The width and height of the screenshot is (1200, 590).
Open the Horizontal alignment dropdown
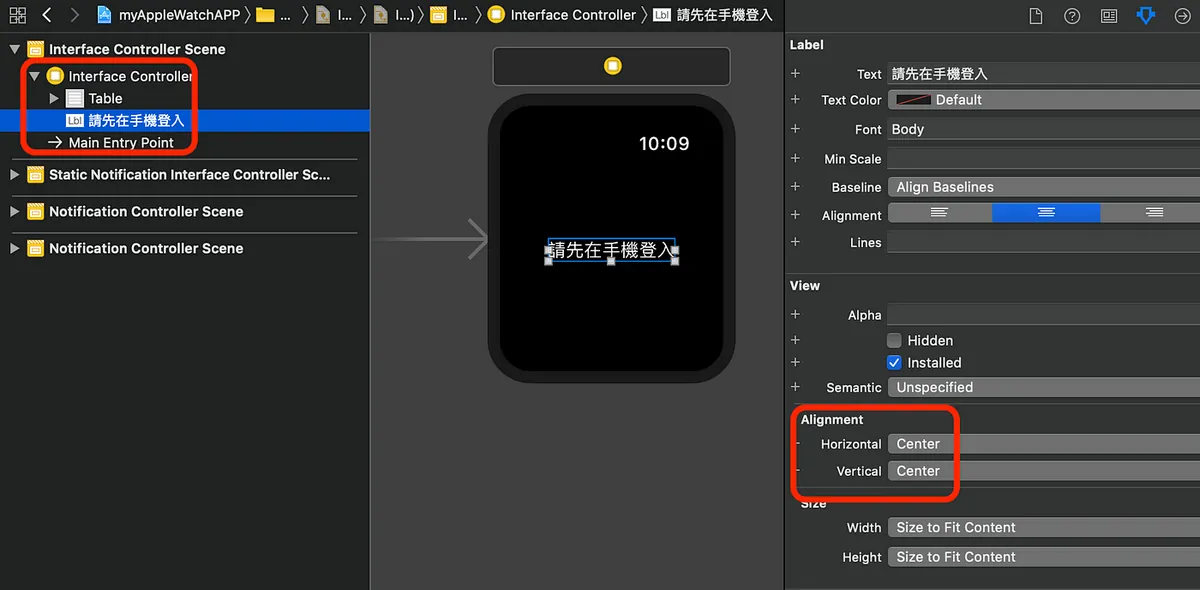1040,444
